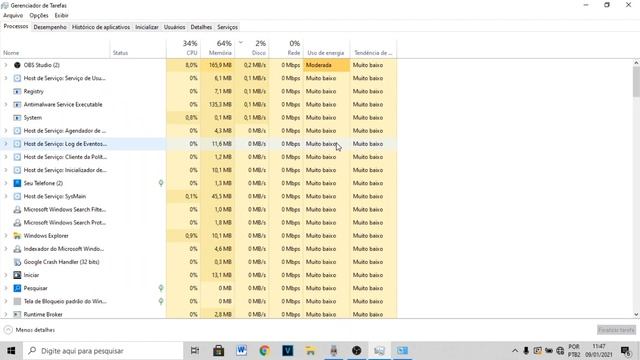Open OBS Studio from the taskbar
Image resolution: width=640 pixels, height=360 pixels.
356,351
